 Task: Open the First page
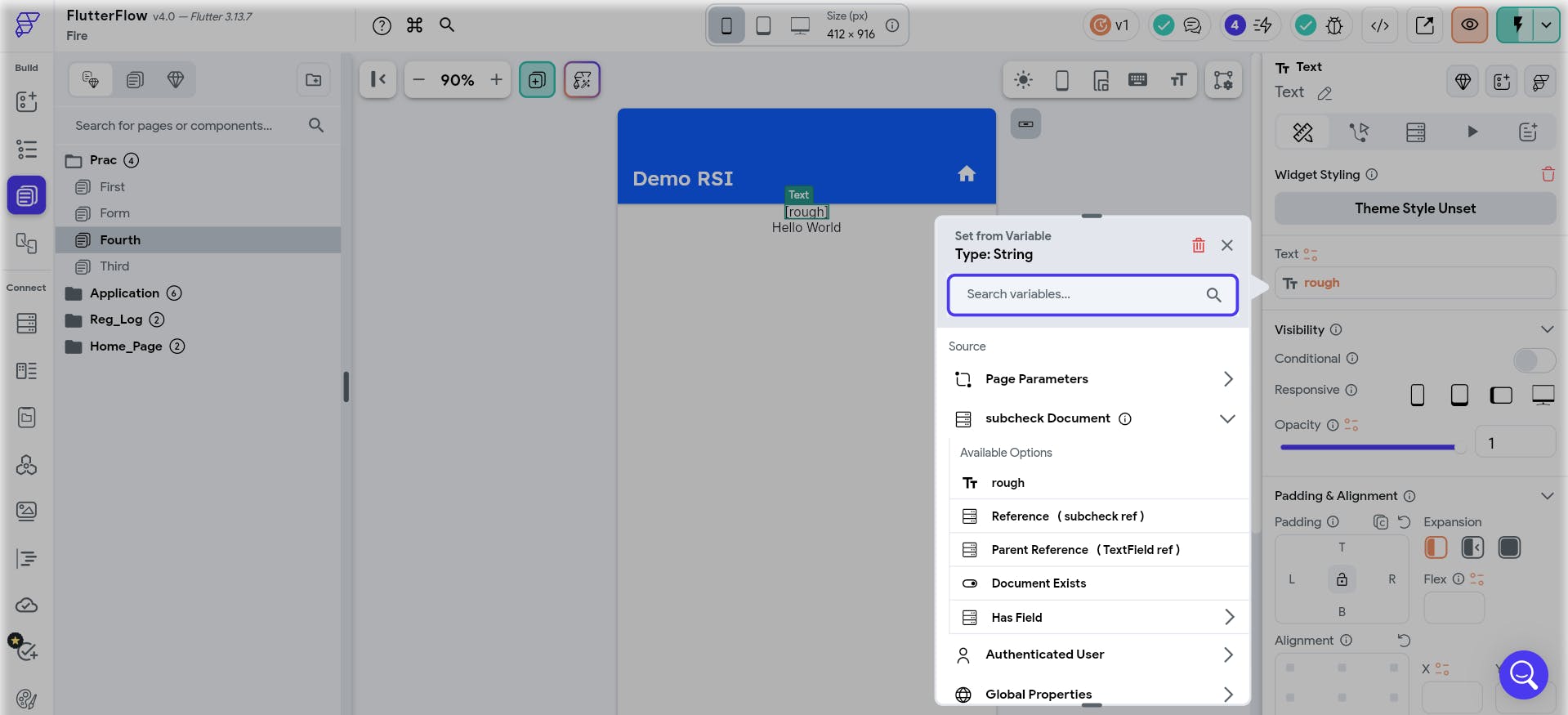[x=112, y=187]
